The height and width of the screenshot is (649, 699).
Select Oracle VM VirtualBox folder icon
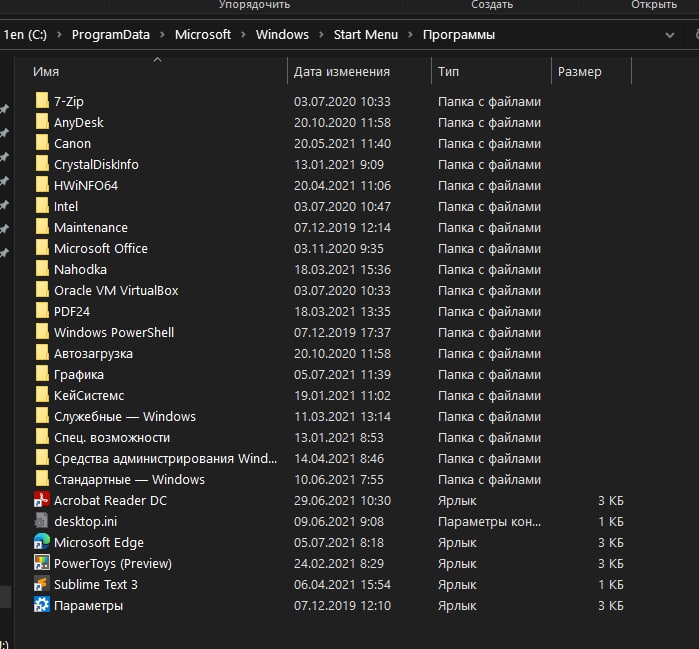click(42, 290)
